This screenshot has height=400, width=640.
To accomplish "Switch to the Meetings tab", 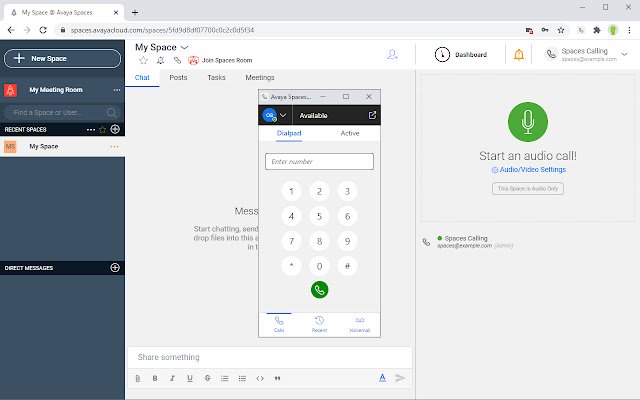I will (x=260, y=78).
